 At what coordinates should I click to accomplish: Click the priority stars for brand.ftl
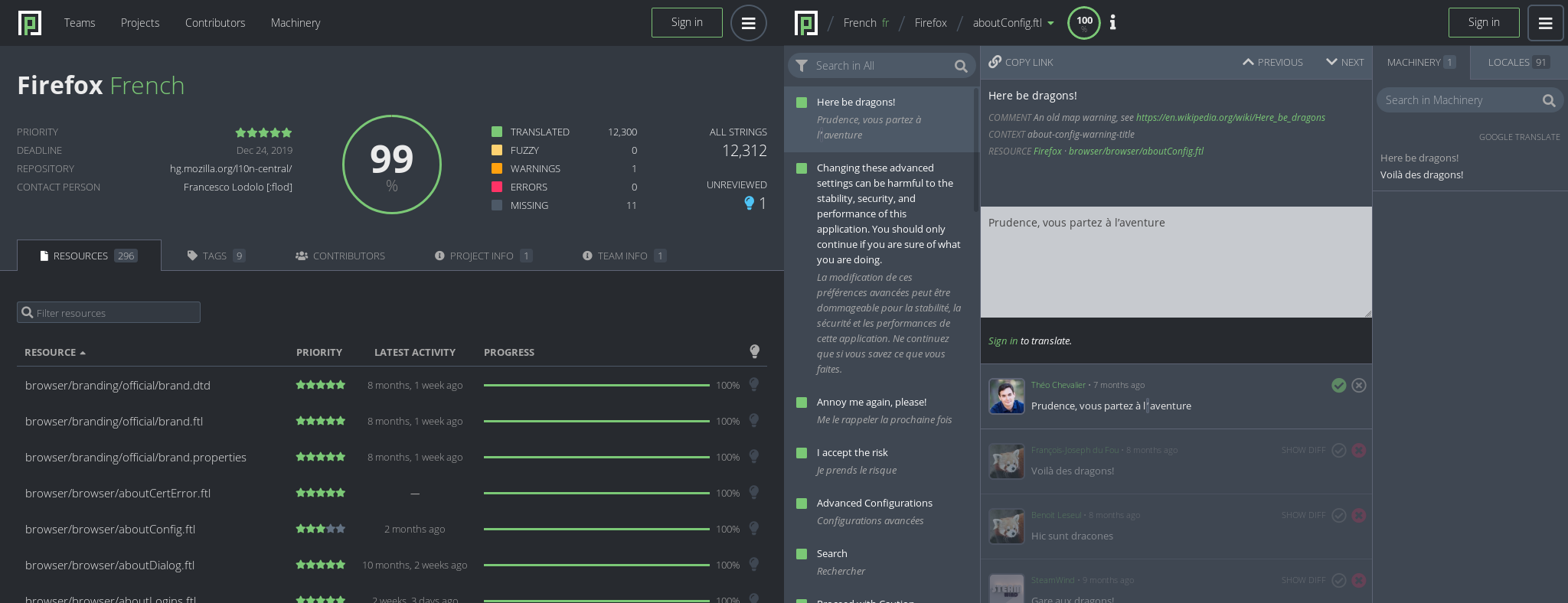321,421
